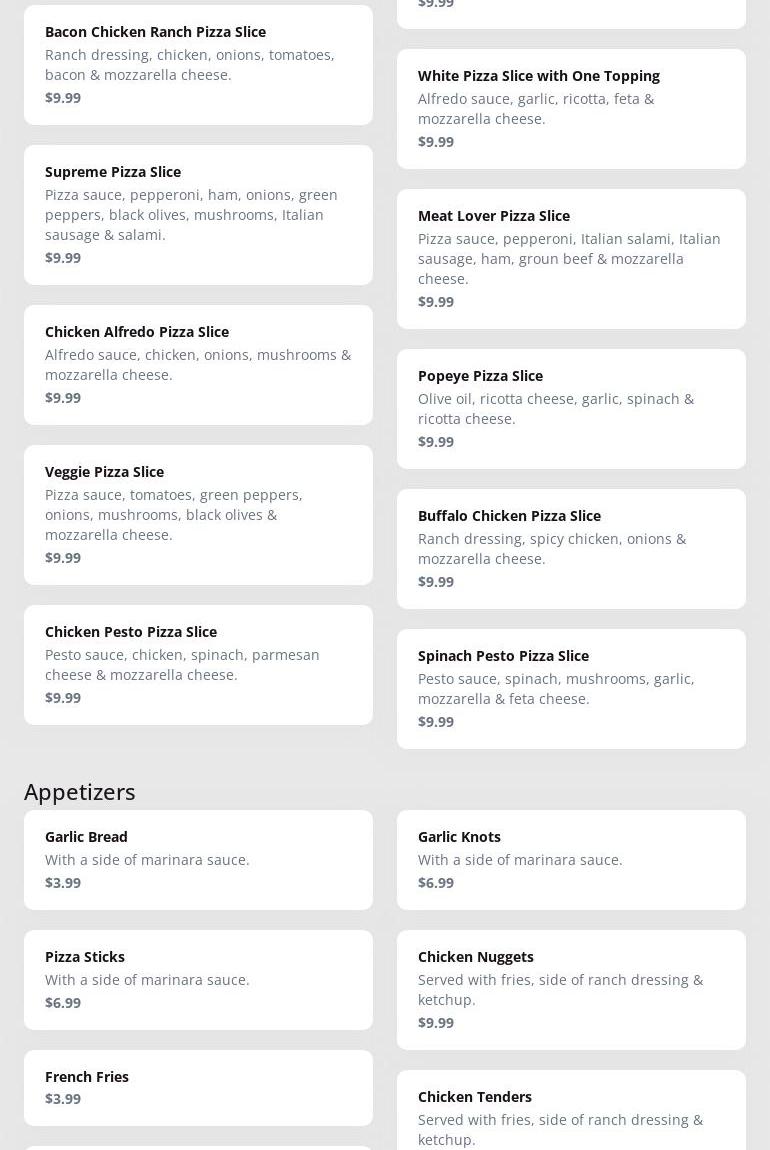The height and width of the screenshot is (1150, 770).
Task: Click the Chicken Pesto Pizza Slice title
Action: (x=131, y=632)
